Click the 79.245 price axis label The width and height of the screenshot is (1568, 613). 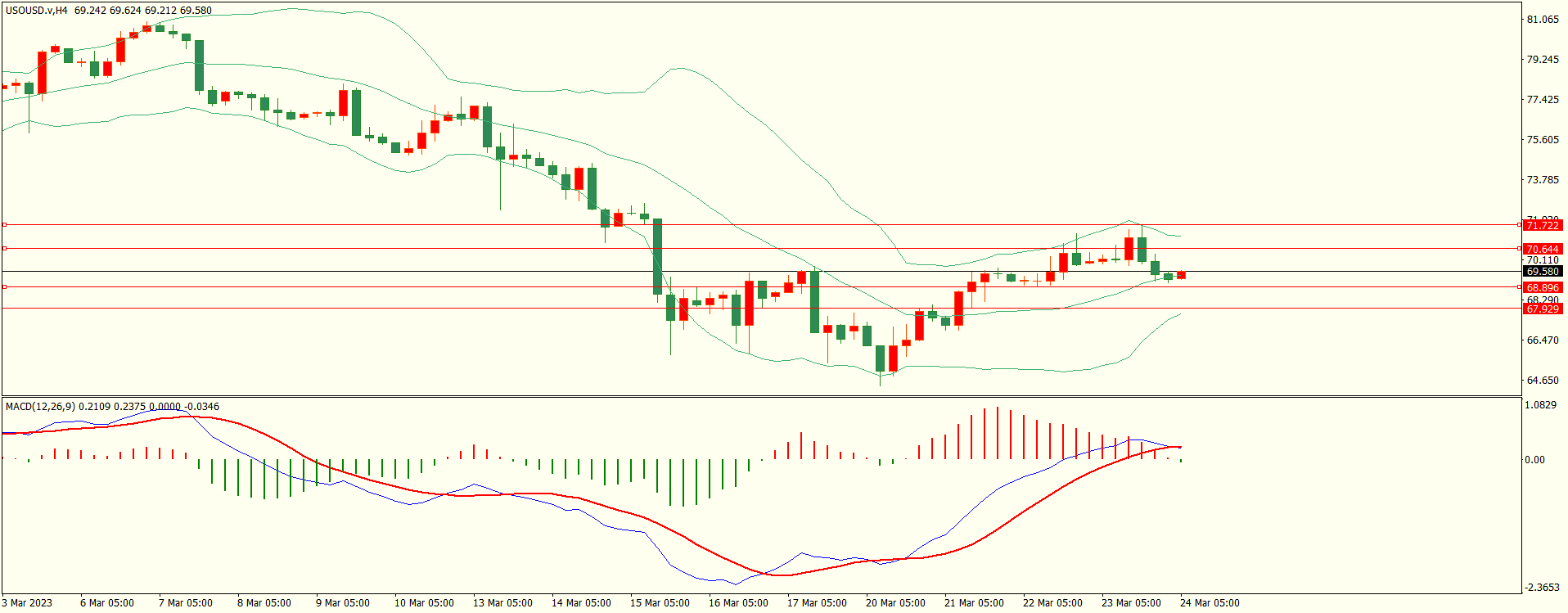click(x=1543, y=60)
